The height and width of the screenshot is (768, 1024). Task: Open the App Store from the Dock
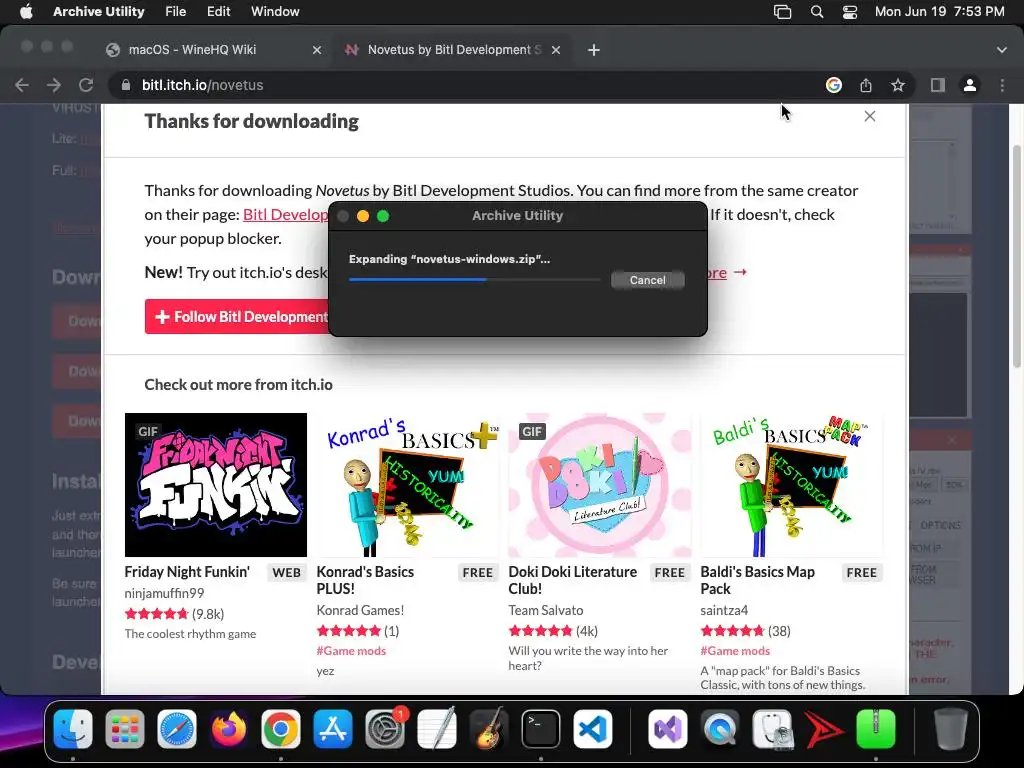333,729
